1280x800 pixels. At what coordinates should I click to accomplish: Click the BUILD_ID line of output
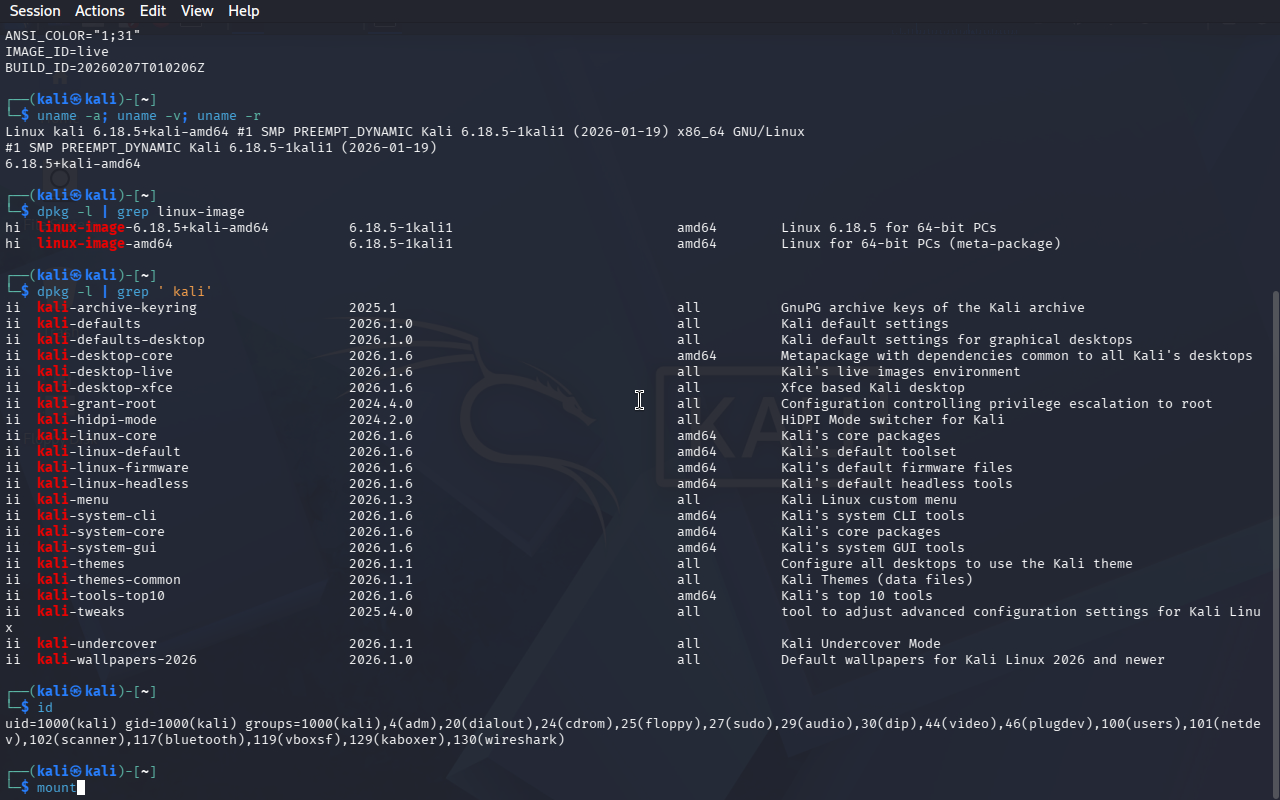coord(105,68)
